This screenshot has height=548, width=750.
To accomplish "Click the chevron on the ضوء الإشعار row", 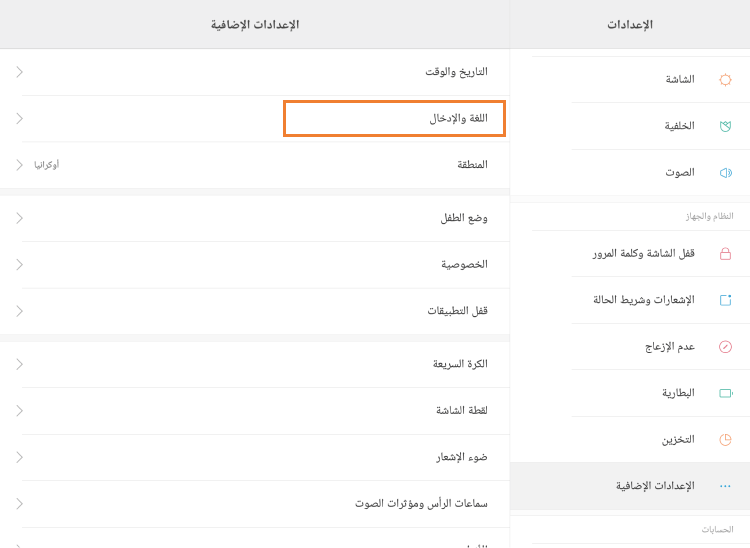I will [x=19, y=457].
